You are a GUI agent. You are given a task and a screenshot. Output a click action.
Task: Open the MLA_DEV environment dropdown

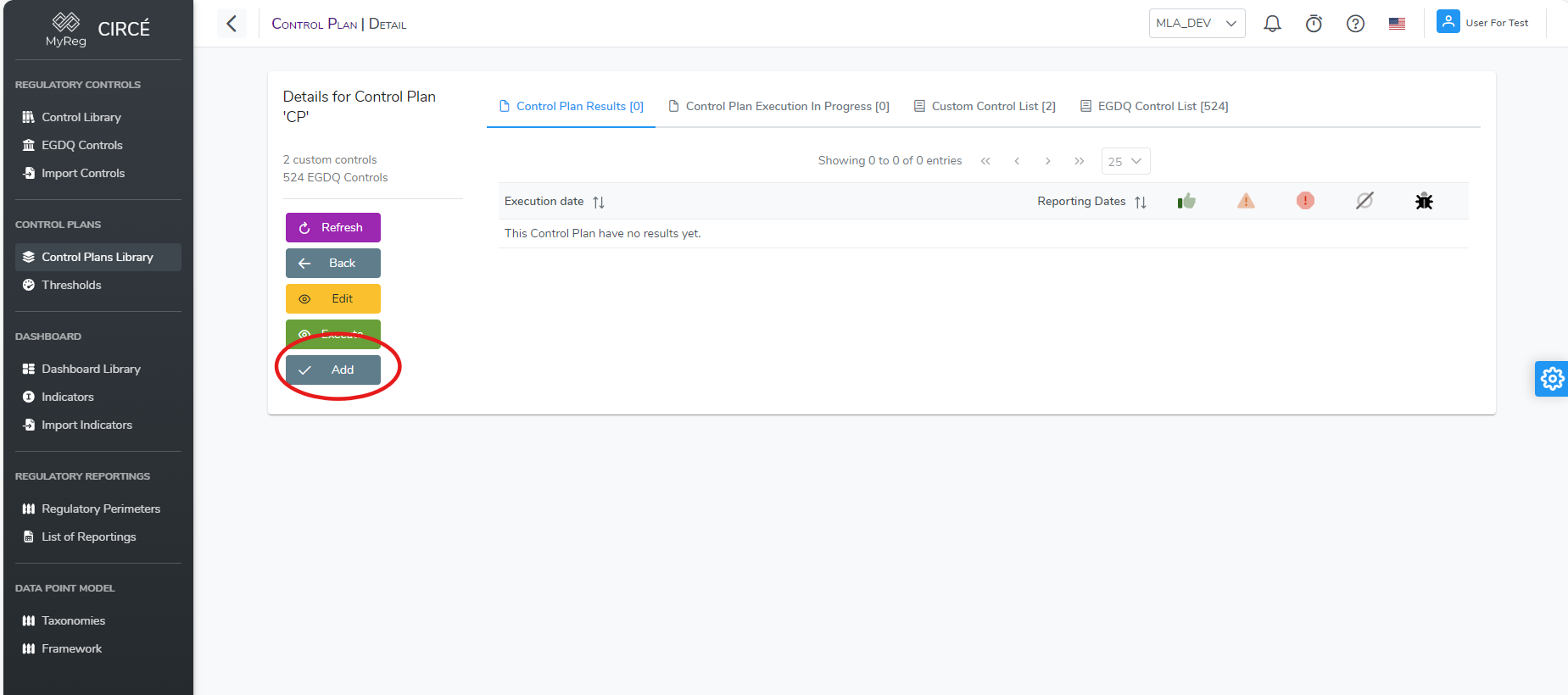pyautogui.click(x=1197, y=24)
